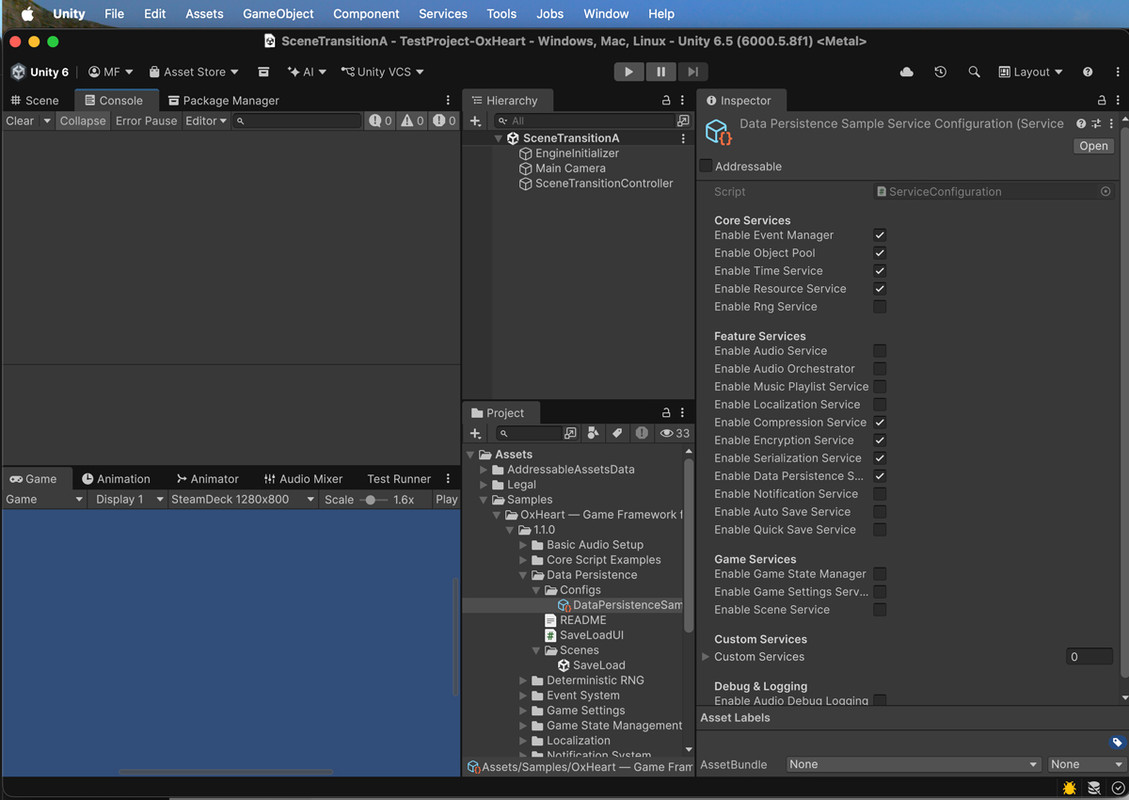Open the SteamDeck 1280x800 resolution dropdown

243,499
